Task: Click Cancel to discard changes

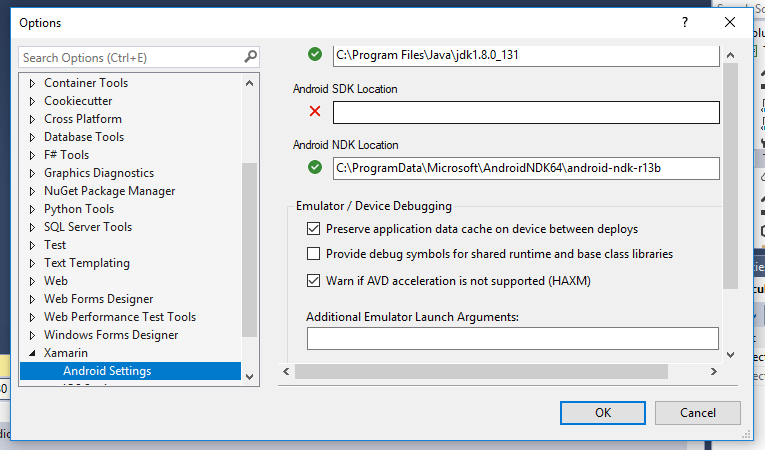Action: pyautogui.click(x=698, y=413)
